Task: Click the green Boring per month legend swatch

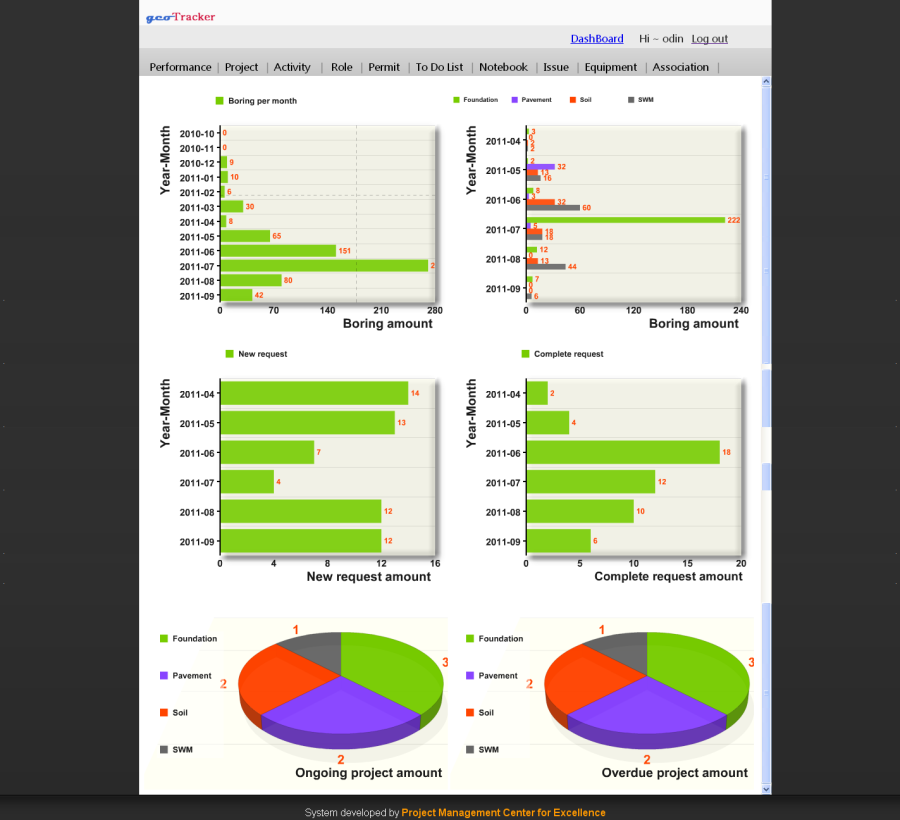Action: point(219,101)
